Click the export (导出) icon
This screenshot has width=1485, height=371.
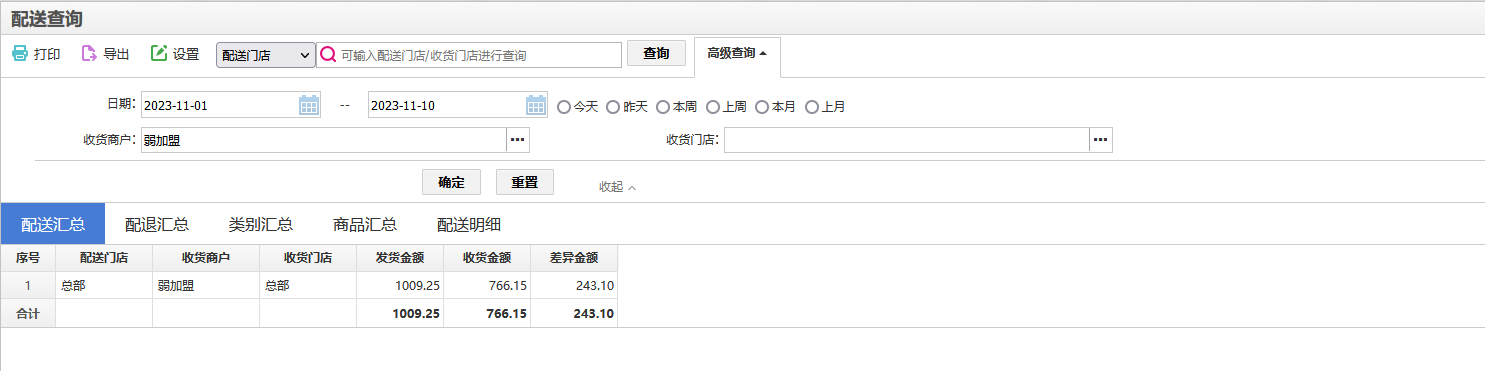(88, 54)
